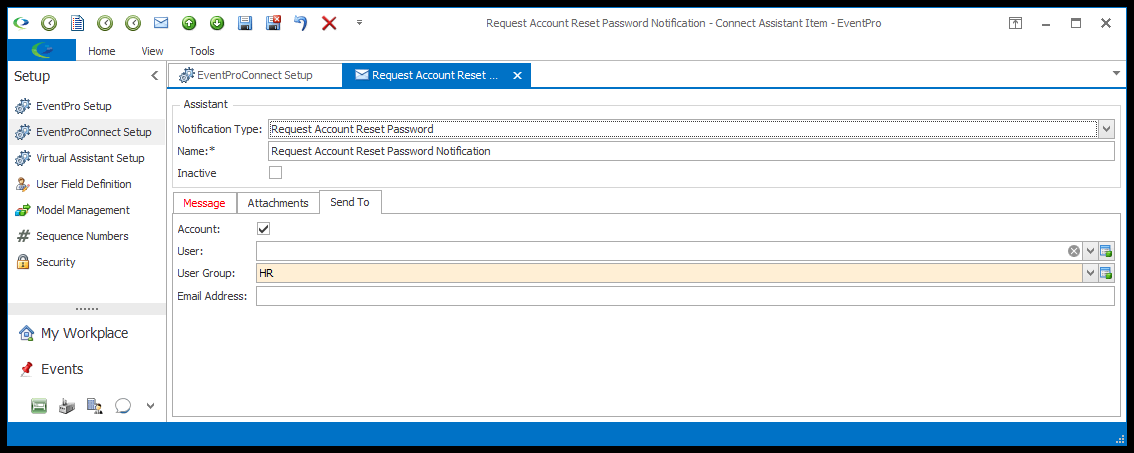
Task: Open the document list icon in toolbar
Action: [x=77, y=23]
